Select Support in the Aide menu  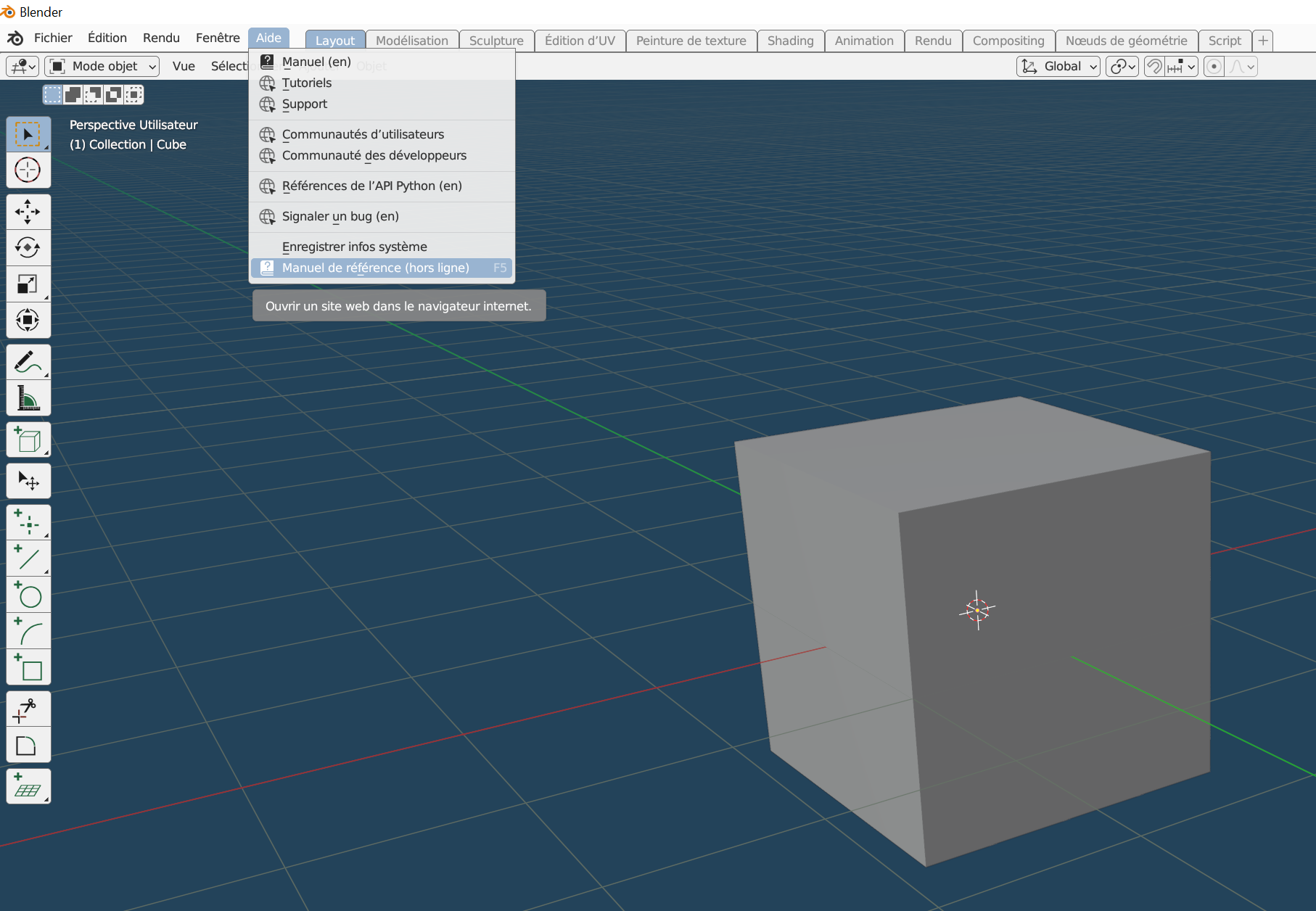[382, 104]
